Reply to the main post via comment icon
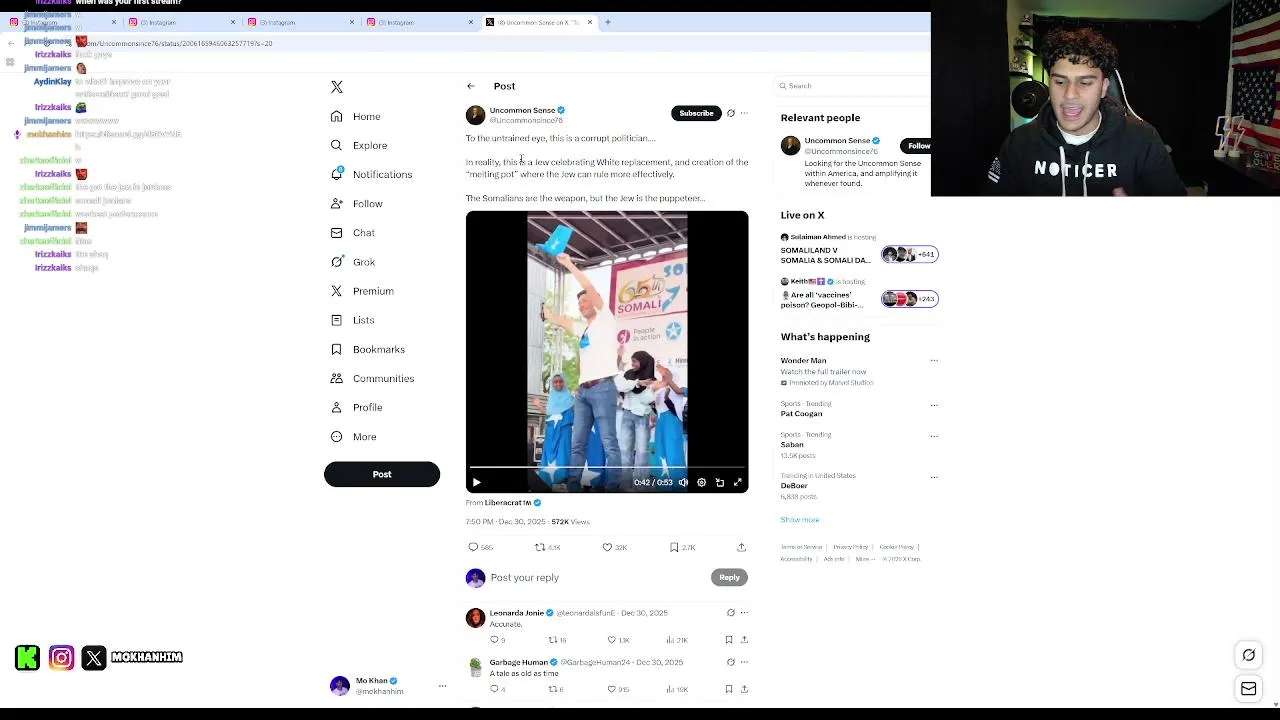Screen dimensions: 1280x720 [473, 547]
